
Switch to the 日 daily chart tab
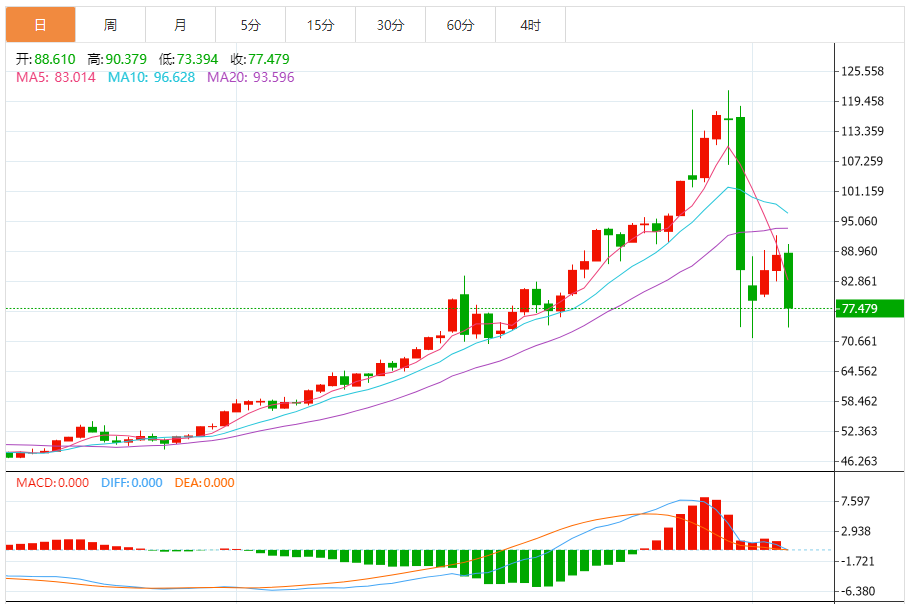tap(40, 25)
